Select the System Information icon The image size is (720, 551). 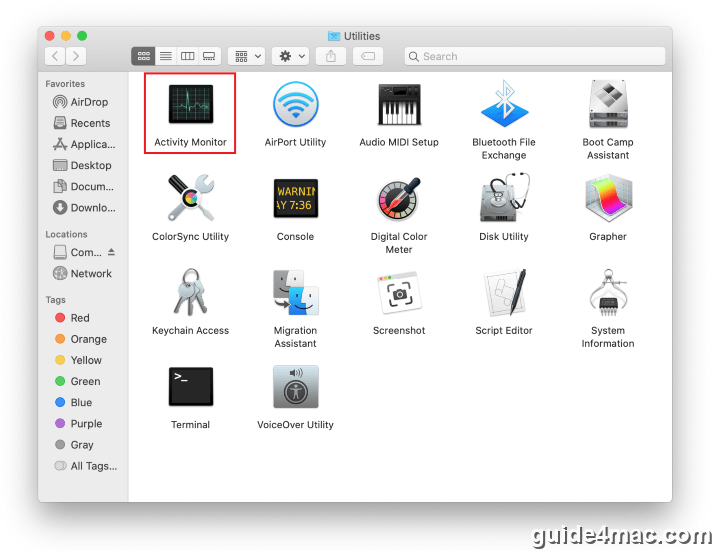[x=608, y=292]
